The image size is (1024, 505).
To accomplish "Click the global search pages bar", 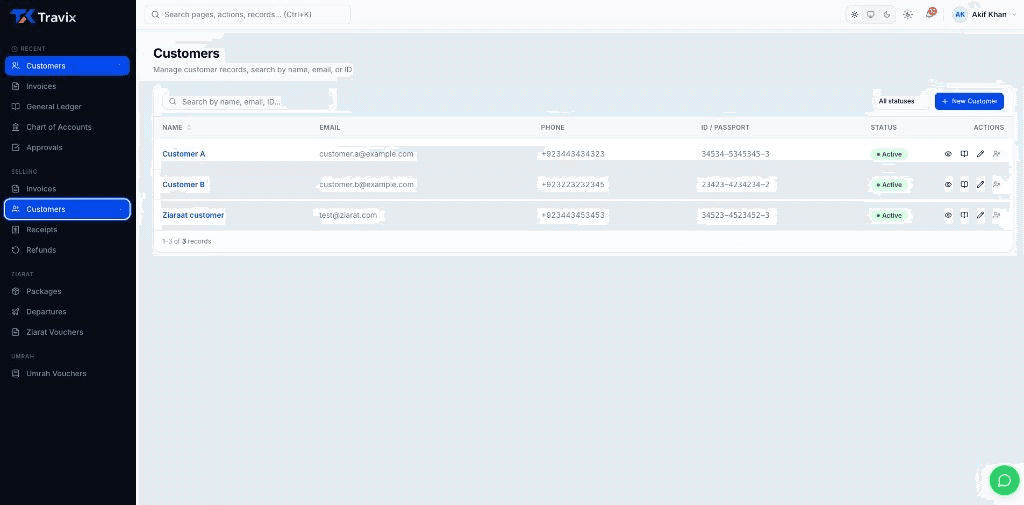I will 248,14.
